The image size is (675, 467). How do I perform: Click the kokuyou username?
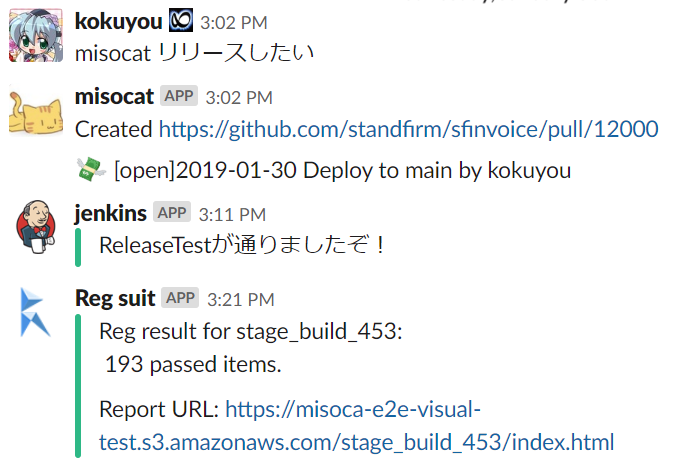118,21
